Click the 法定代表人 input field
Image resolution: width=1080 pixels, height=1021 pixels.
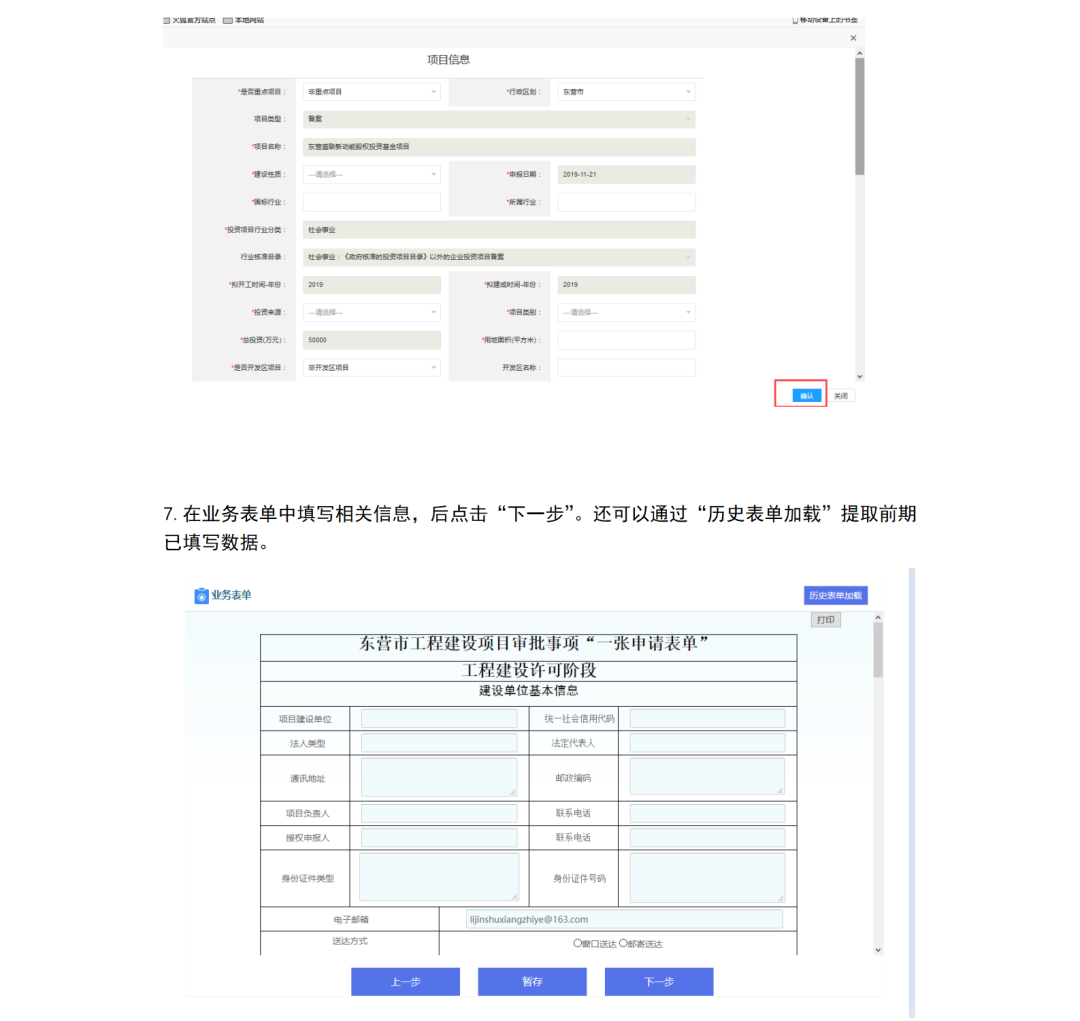pos(707,743)
